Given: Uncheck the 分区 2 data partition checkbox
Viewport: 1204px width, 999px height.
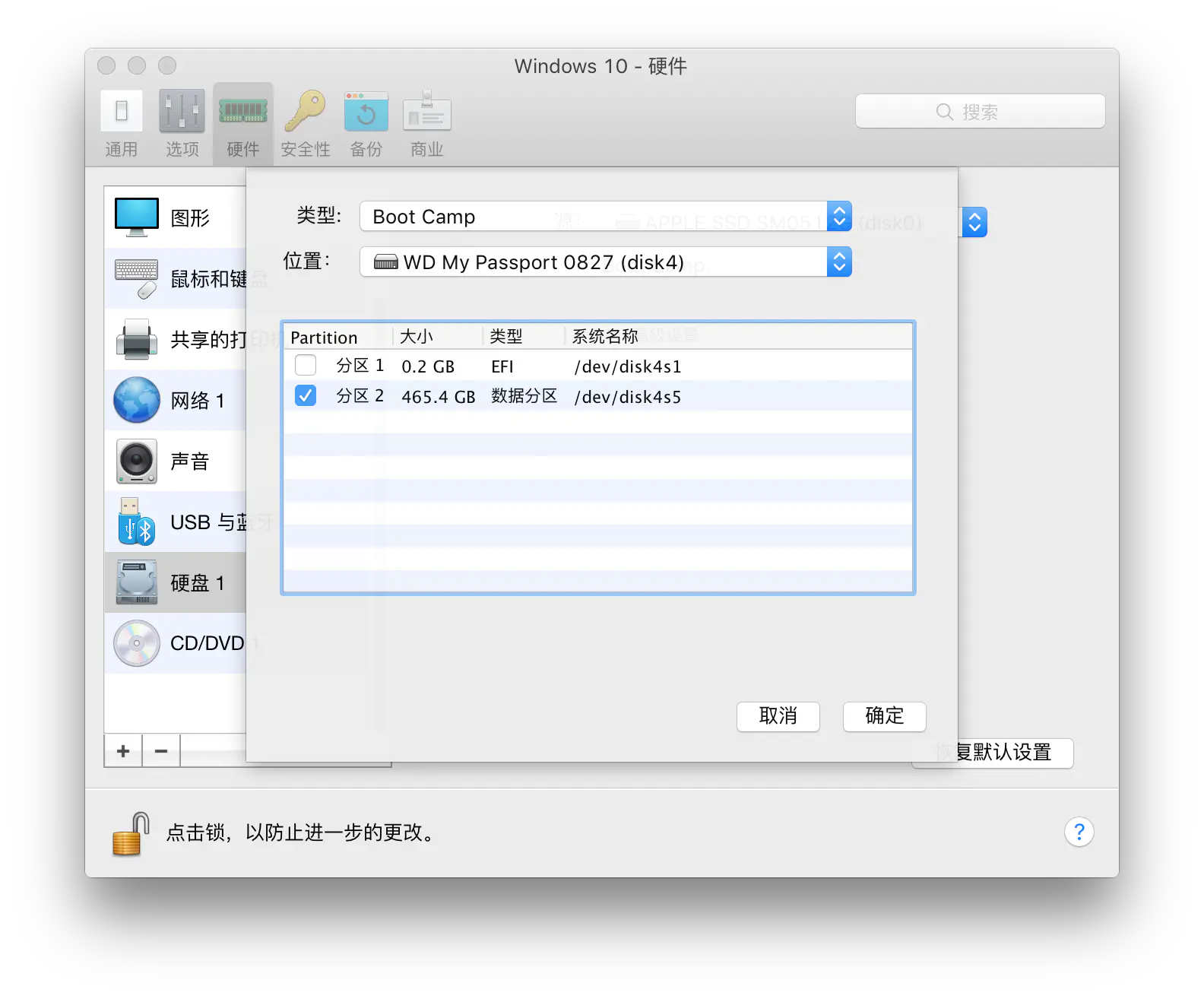Looking at the screenshot, I should (306, 396).
